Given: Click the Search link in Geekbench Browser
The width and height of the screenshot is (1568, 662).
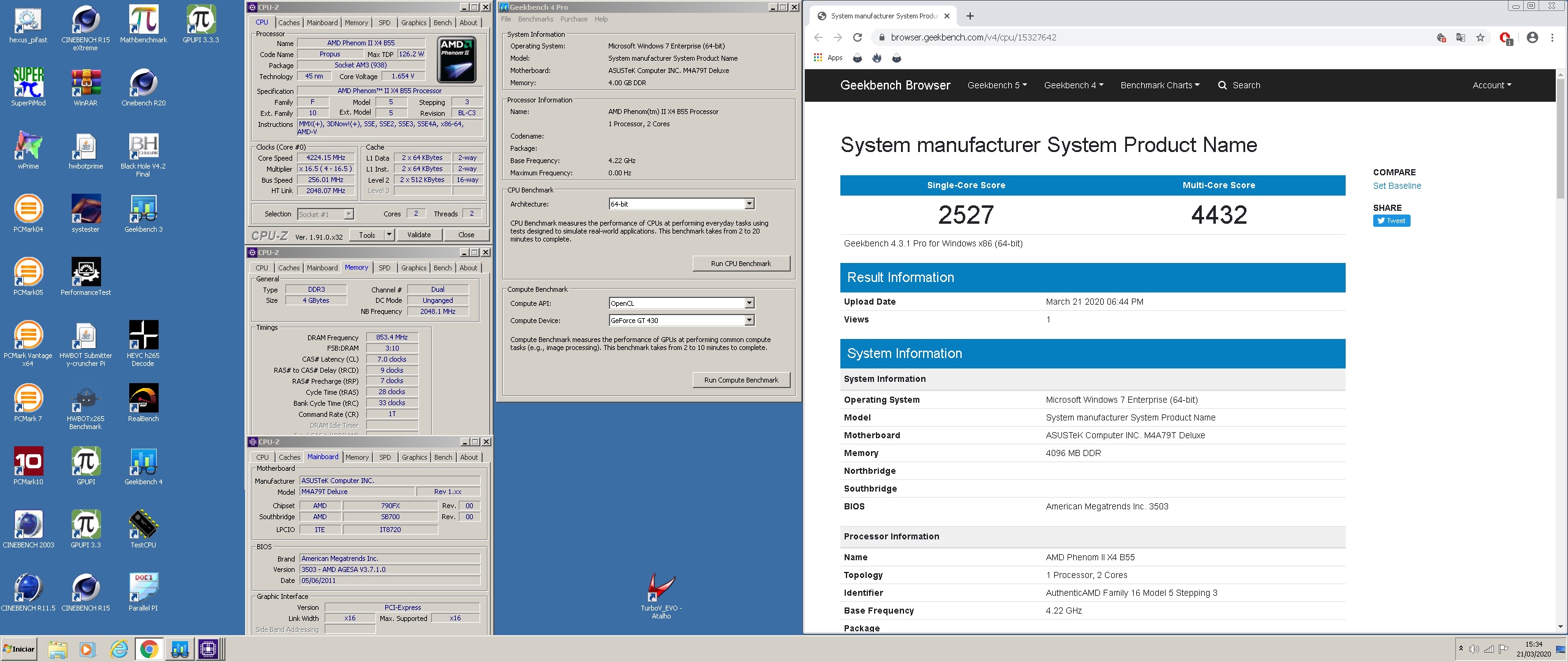Looking at the screenshot, I should coord(1239,85).
